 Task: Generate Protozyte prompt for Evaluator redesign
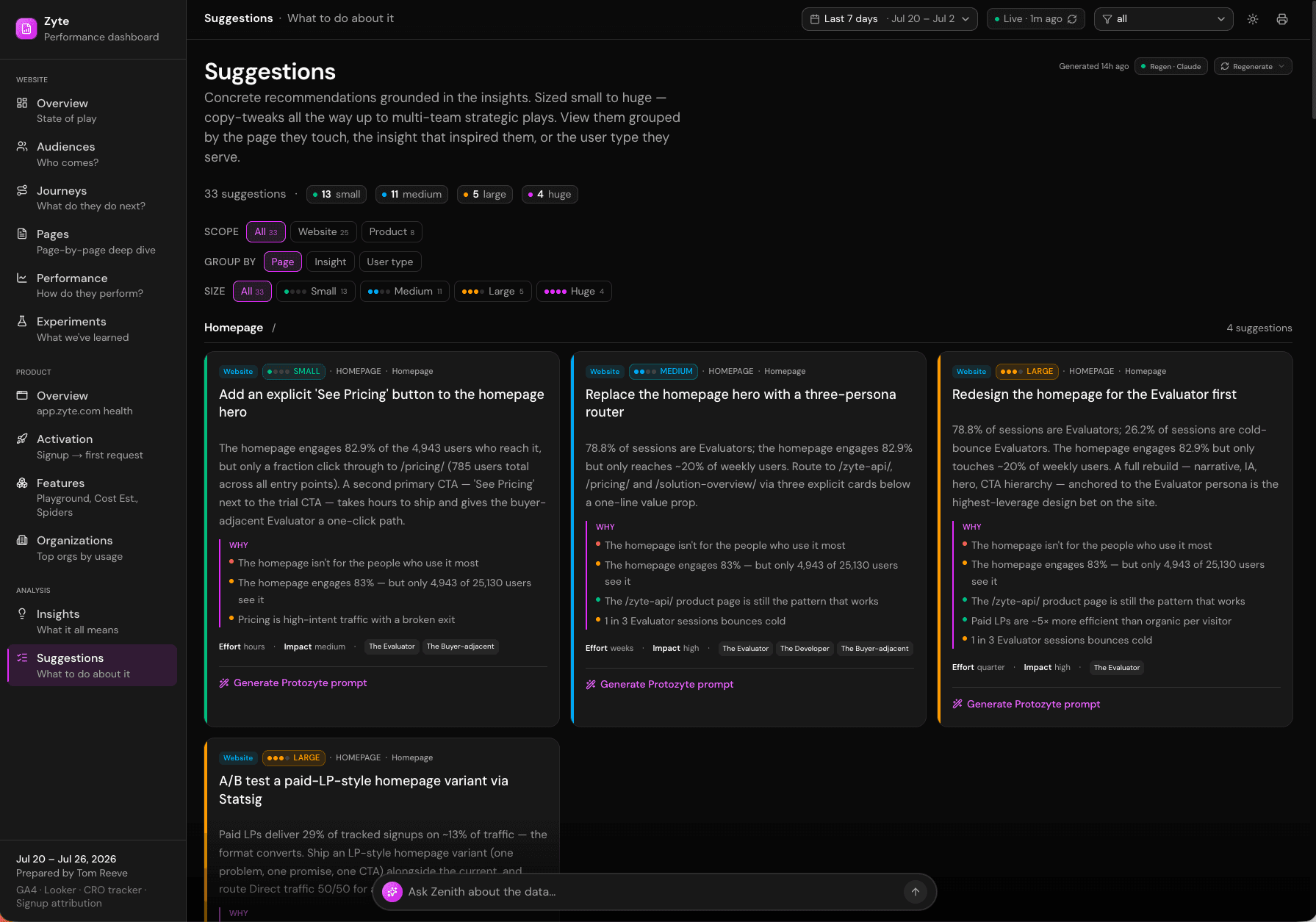click(x=1026, y=704)
